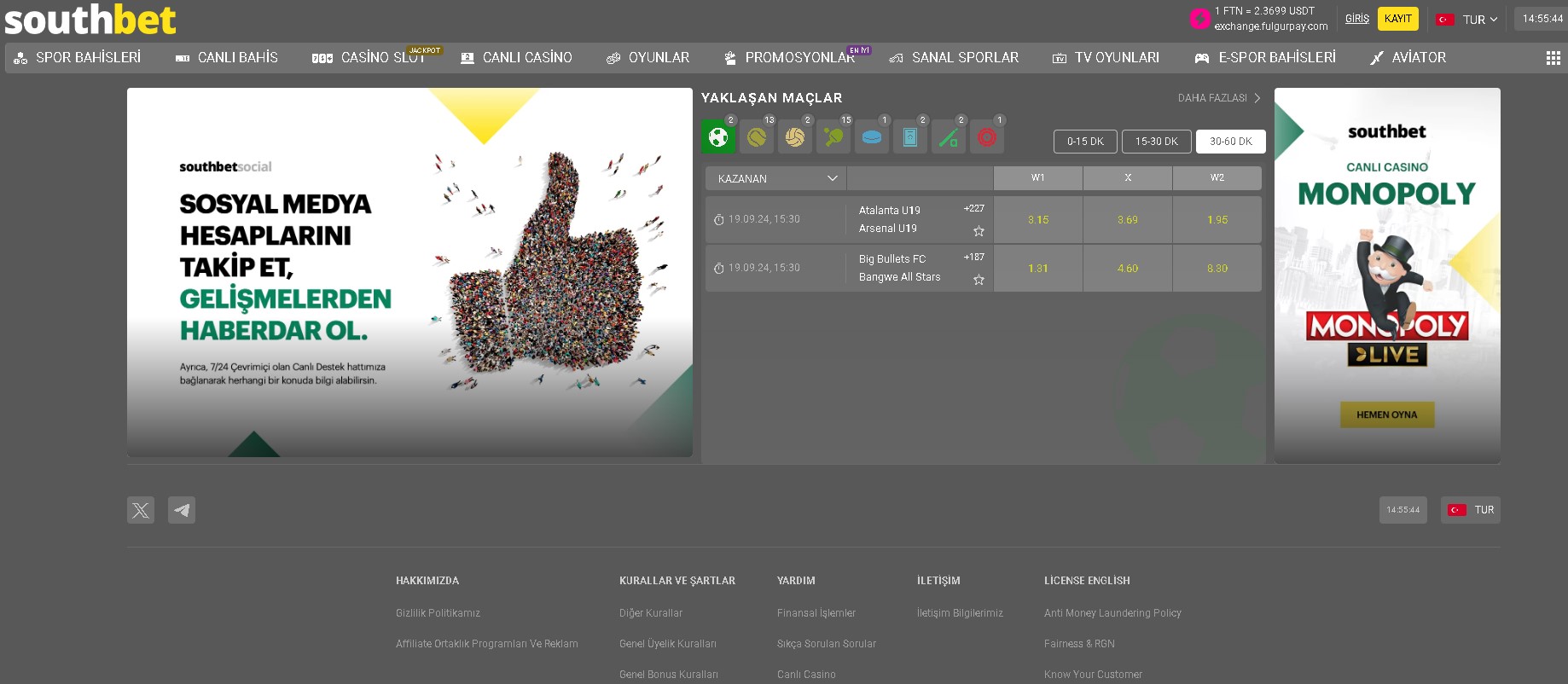This screenshot has height=684, width=1568.
Task: Click the southbet logo
Action: [90, 20]
